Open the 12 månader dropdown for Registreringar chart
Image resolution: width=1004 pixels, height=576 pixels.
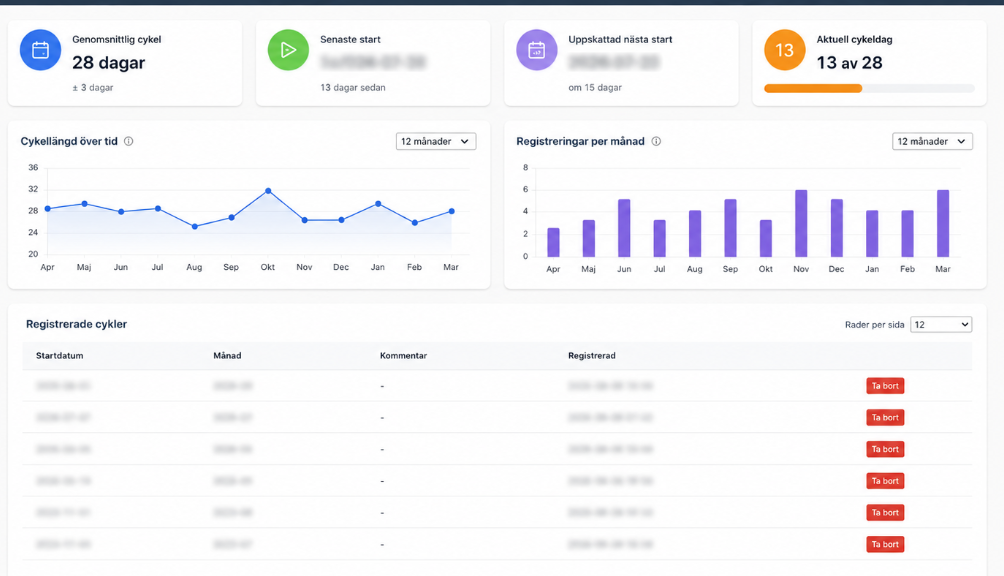point(932,141)
